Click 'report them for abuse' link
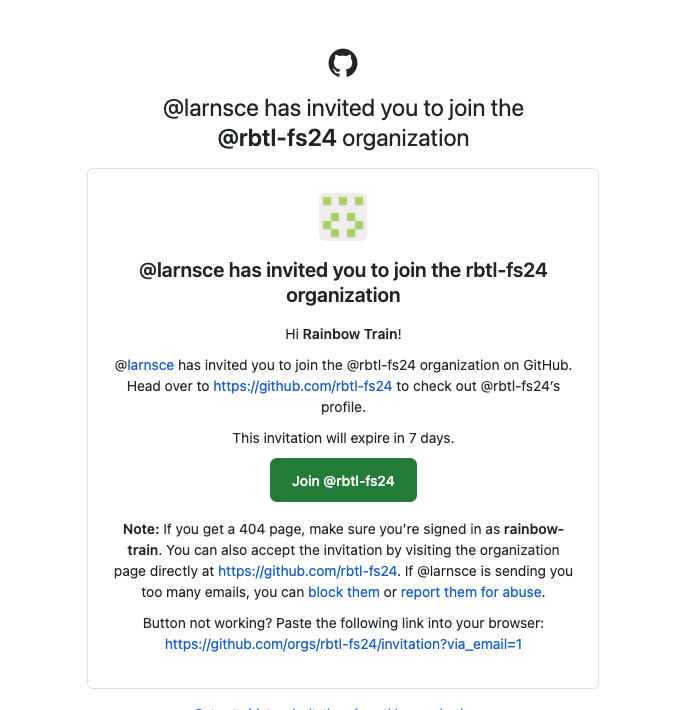This screenshot has width=691, height=710. 471,592
